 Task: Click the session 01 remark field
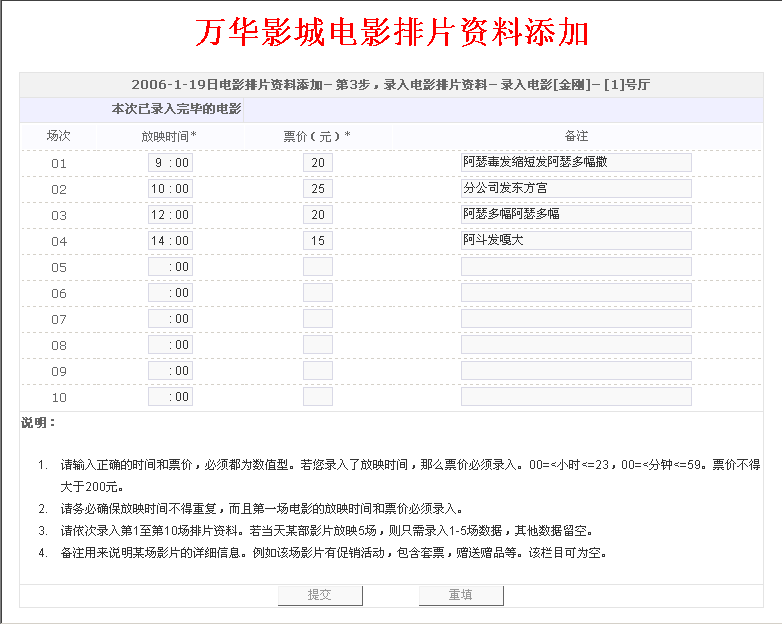tap(576, 162)
